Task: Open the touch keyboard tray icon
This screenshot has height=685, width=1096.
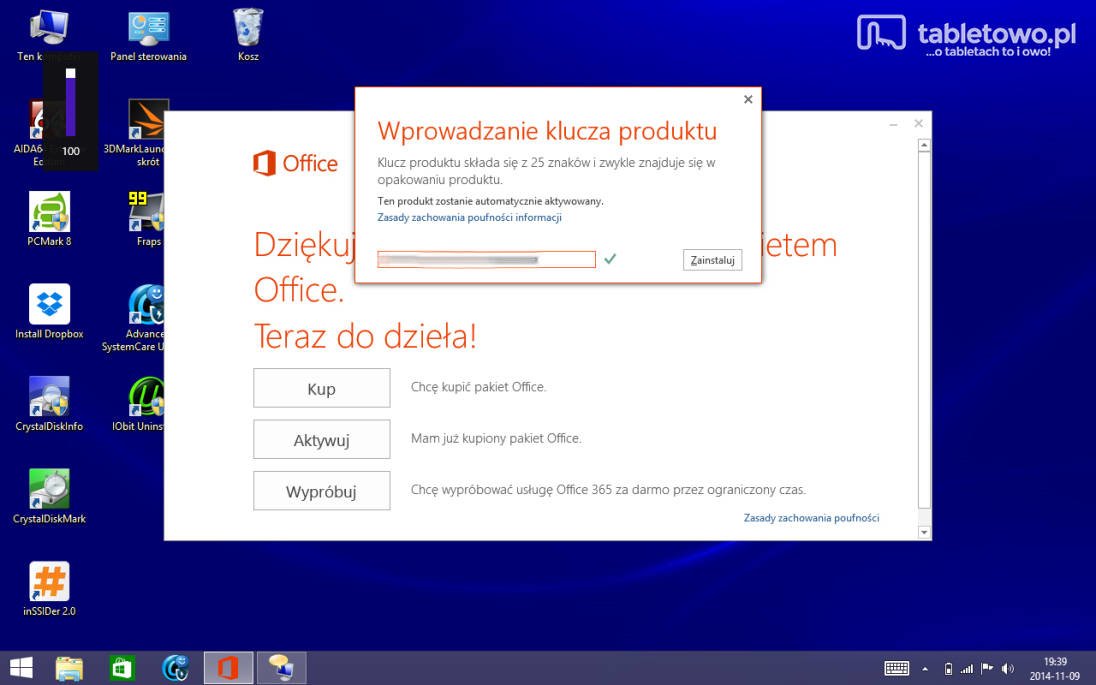Action: click(897, 668)
